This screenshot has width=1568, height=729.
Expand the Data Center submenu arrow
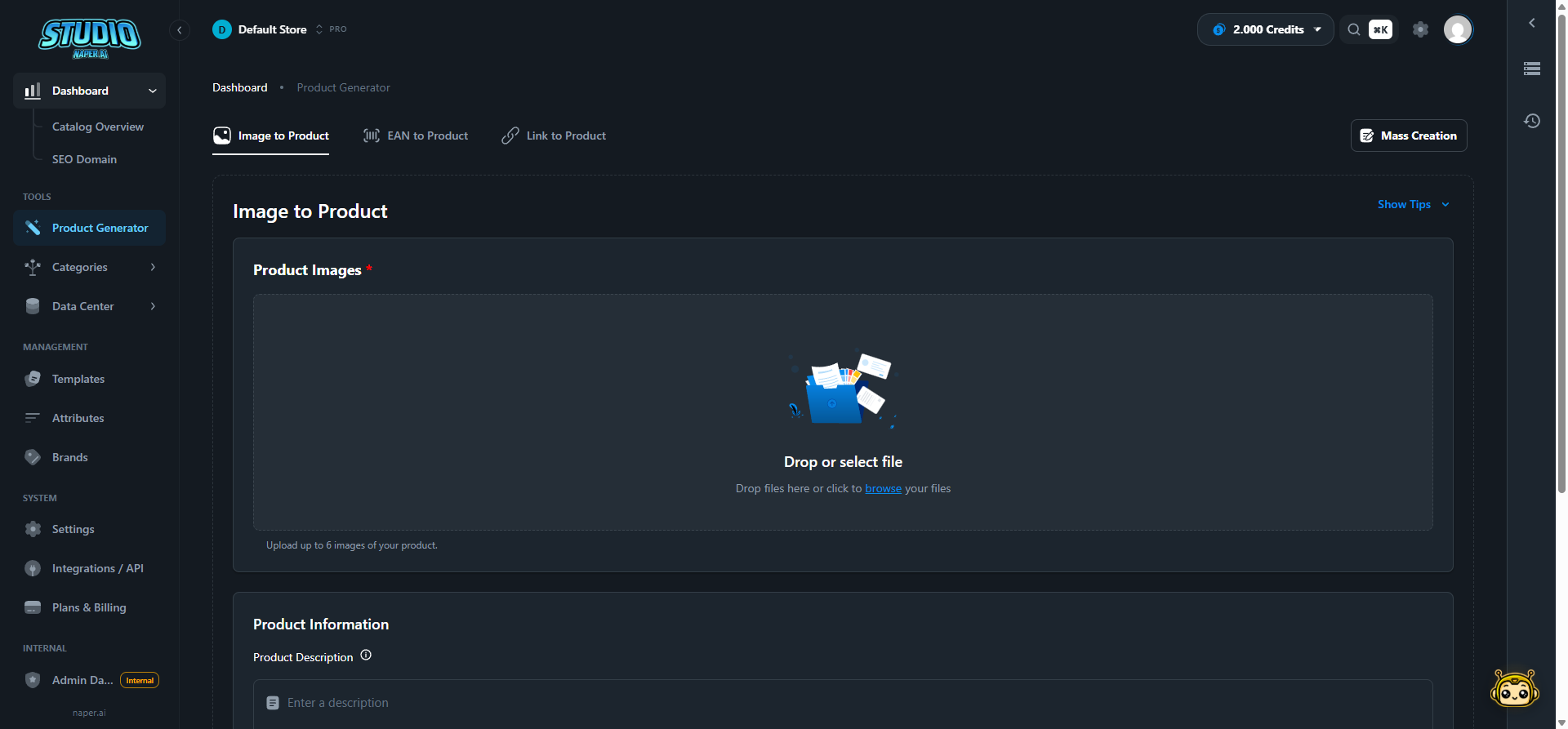[x=153, y=306]
